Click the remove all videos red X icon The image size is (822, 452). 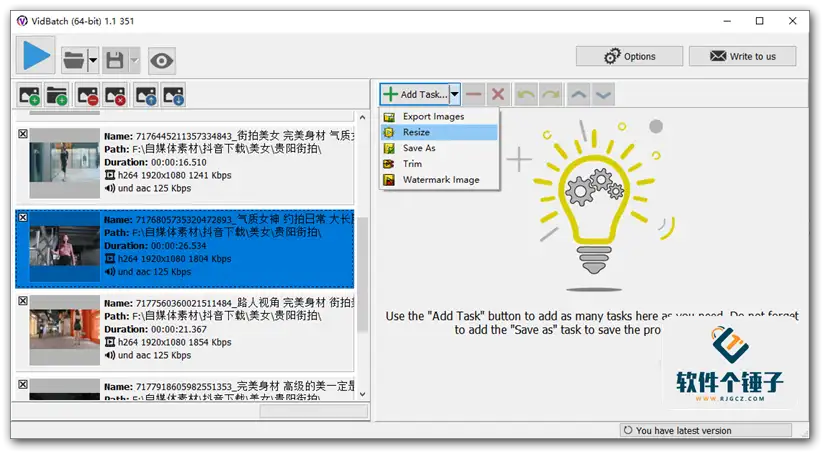pos(116,95)
